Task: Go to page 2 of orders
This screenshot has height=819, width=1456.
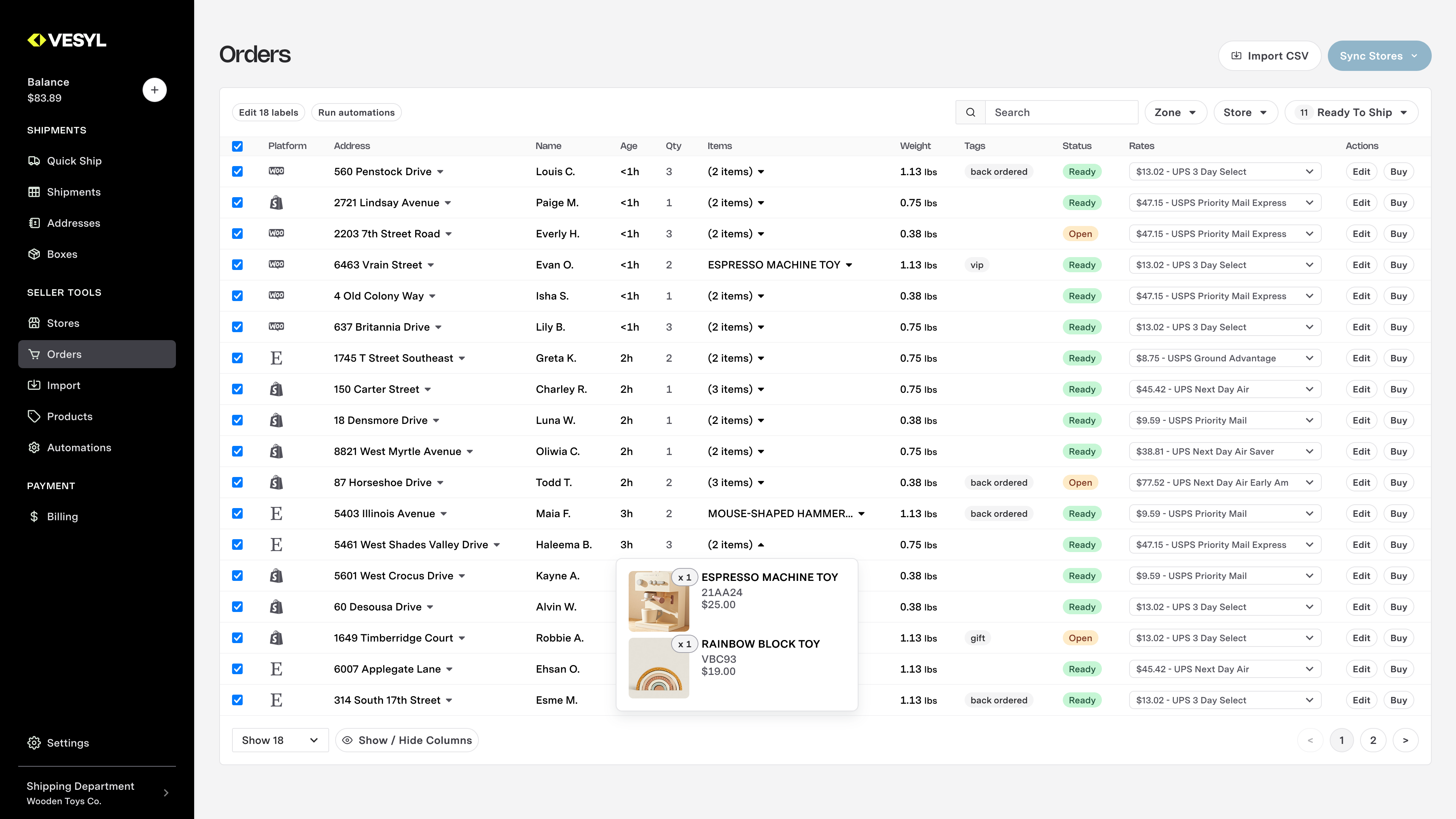Action: [x=1373, y=741]
